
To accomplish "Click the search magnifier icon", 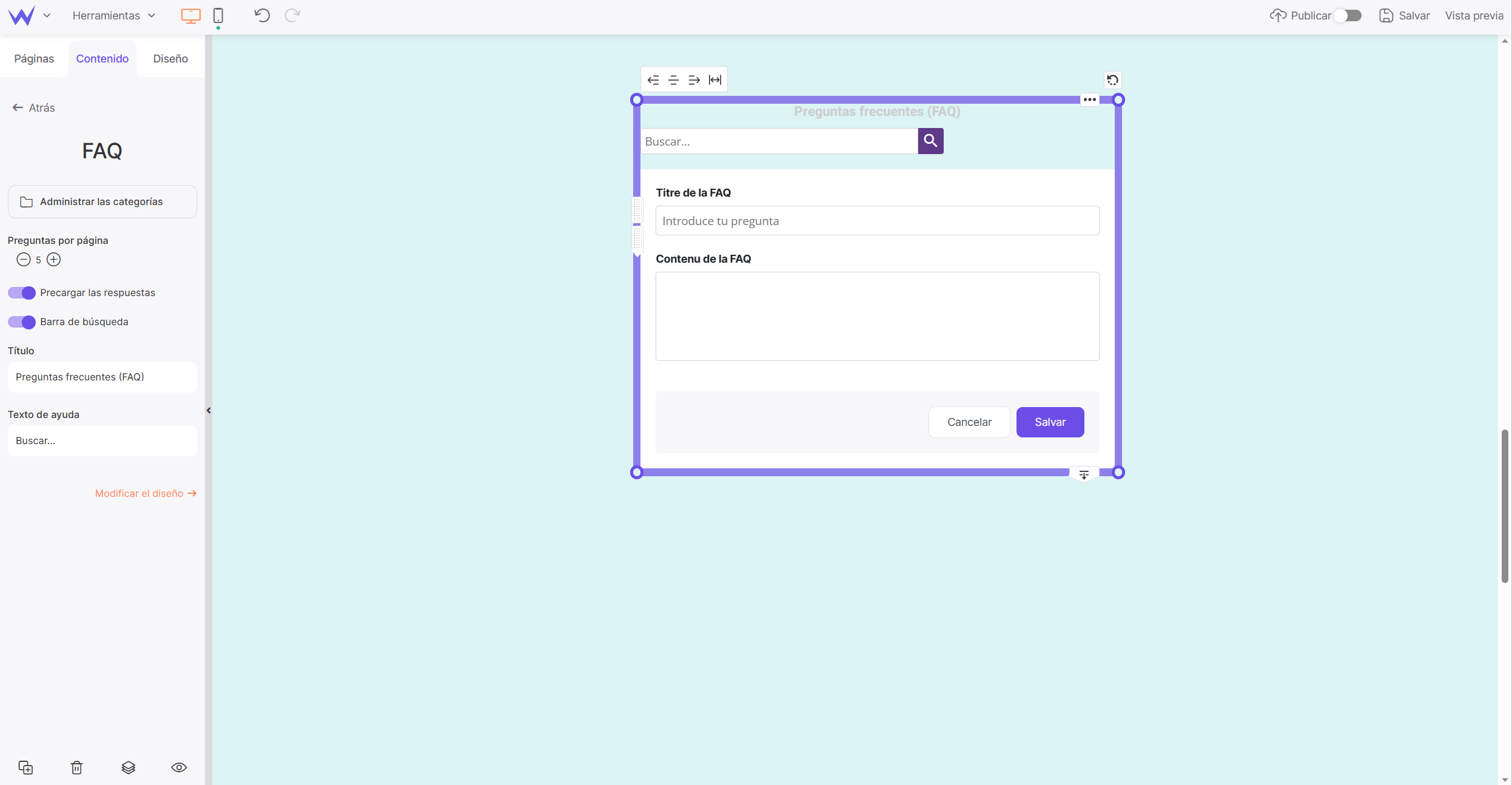I will 929,140.
